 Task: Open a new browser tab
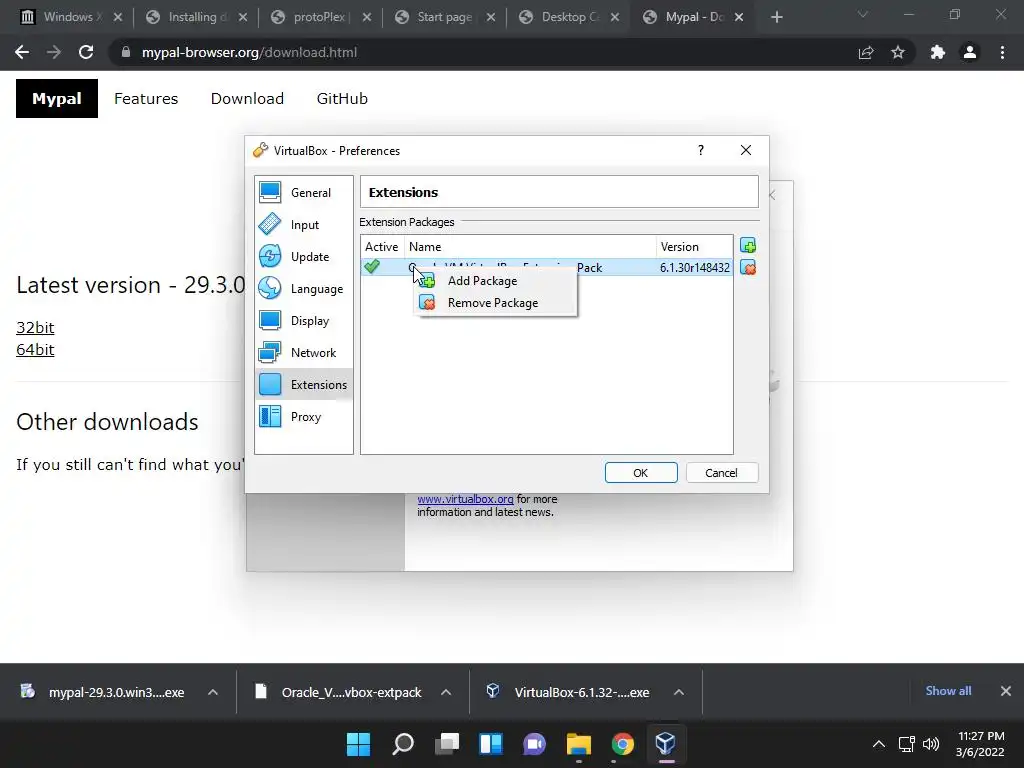pos(776,18)
